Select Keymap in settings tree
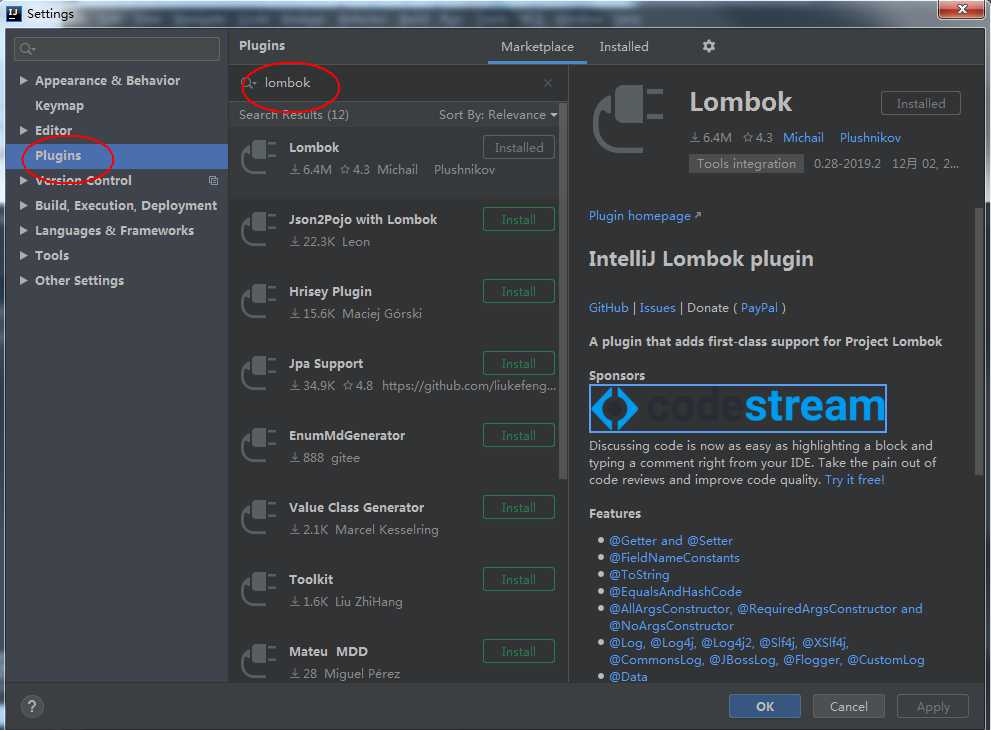 (59, 106)
